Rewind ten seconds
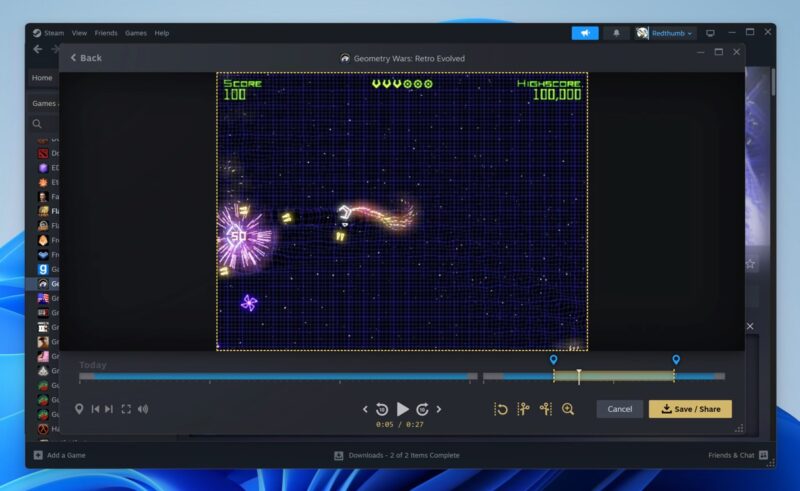The width and height of the screenshot is (800, 491). pos(382,409)
